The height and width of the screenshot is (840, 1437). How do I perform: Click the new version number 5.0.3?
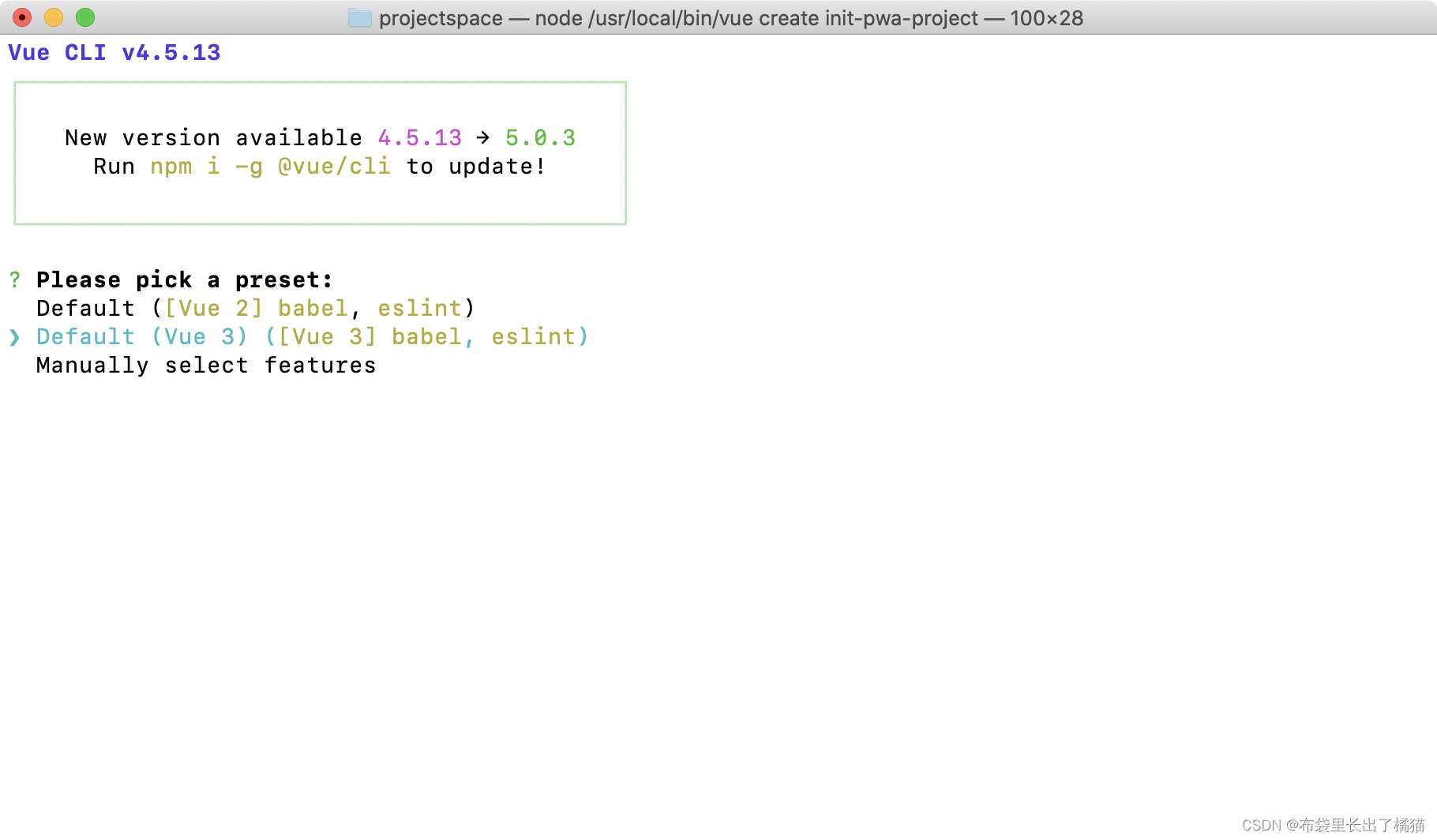point(540,137)
